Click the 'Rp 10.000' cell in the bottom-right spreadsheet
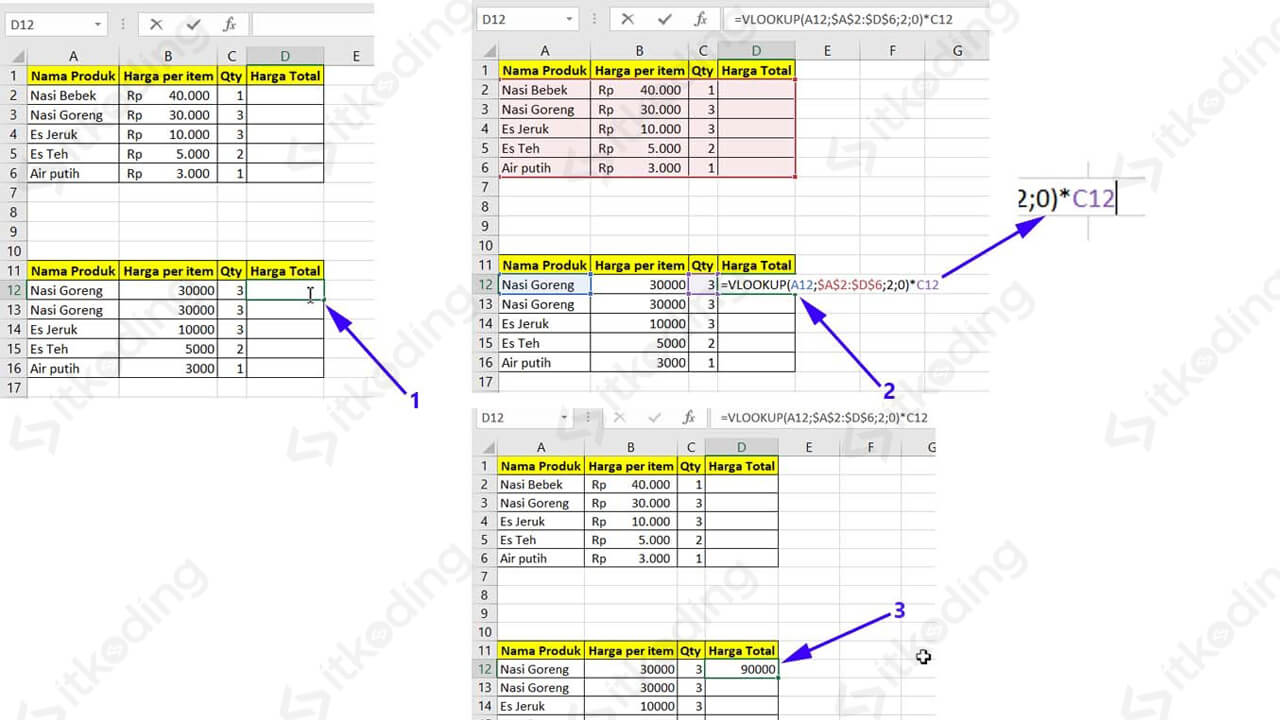Image resolution: width=1280 pixels, height=720 pixels. (630, 522)
